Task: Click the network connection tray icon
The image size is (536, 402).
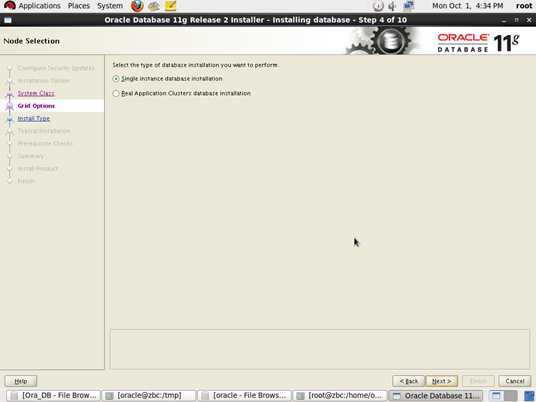Action: (408, 6)
